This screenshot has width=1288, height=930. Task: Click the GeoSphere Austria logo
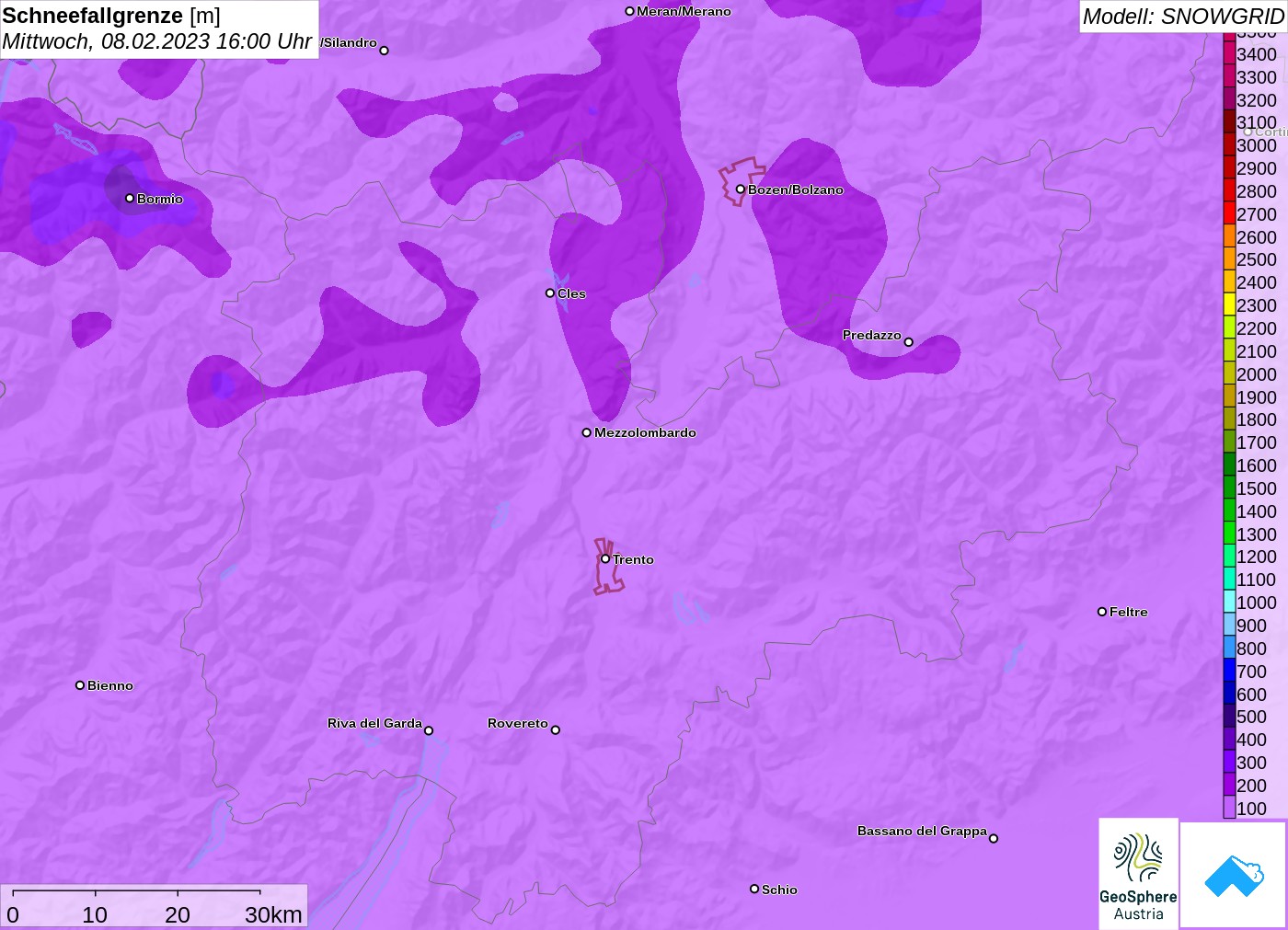[x=1138, y=874]
